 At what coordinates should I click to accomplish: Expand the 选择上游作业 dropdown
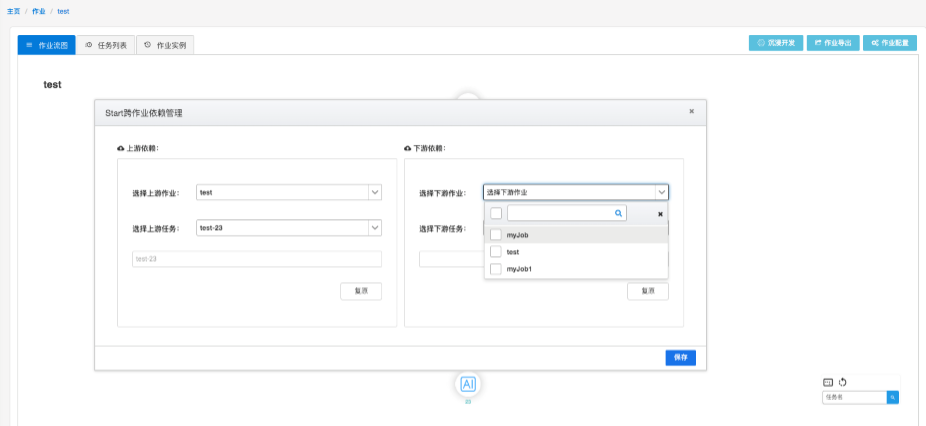(x=289, y=192)
